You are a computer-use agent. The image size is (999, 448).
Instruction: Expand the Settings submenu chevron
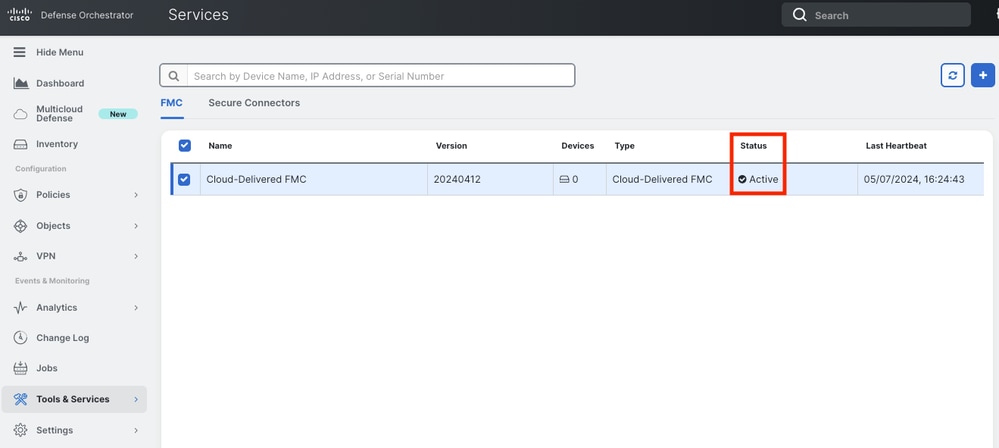point(136,431)
